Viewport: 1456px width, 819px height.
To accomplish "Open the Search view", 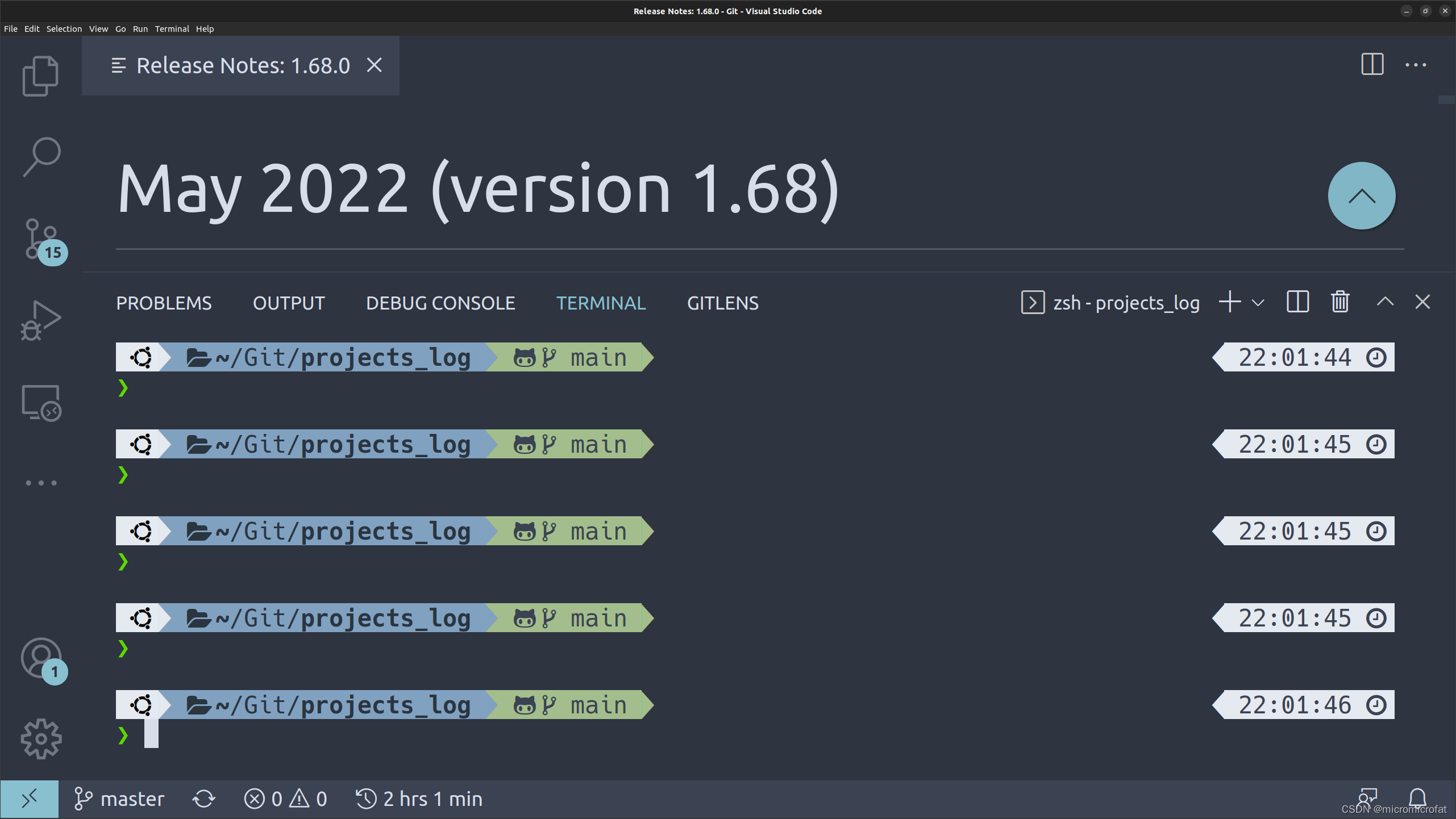I will click(x=41, y=157).
